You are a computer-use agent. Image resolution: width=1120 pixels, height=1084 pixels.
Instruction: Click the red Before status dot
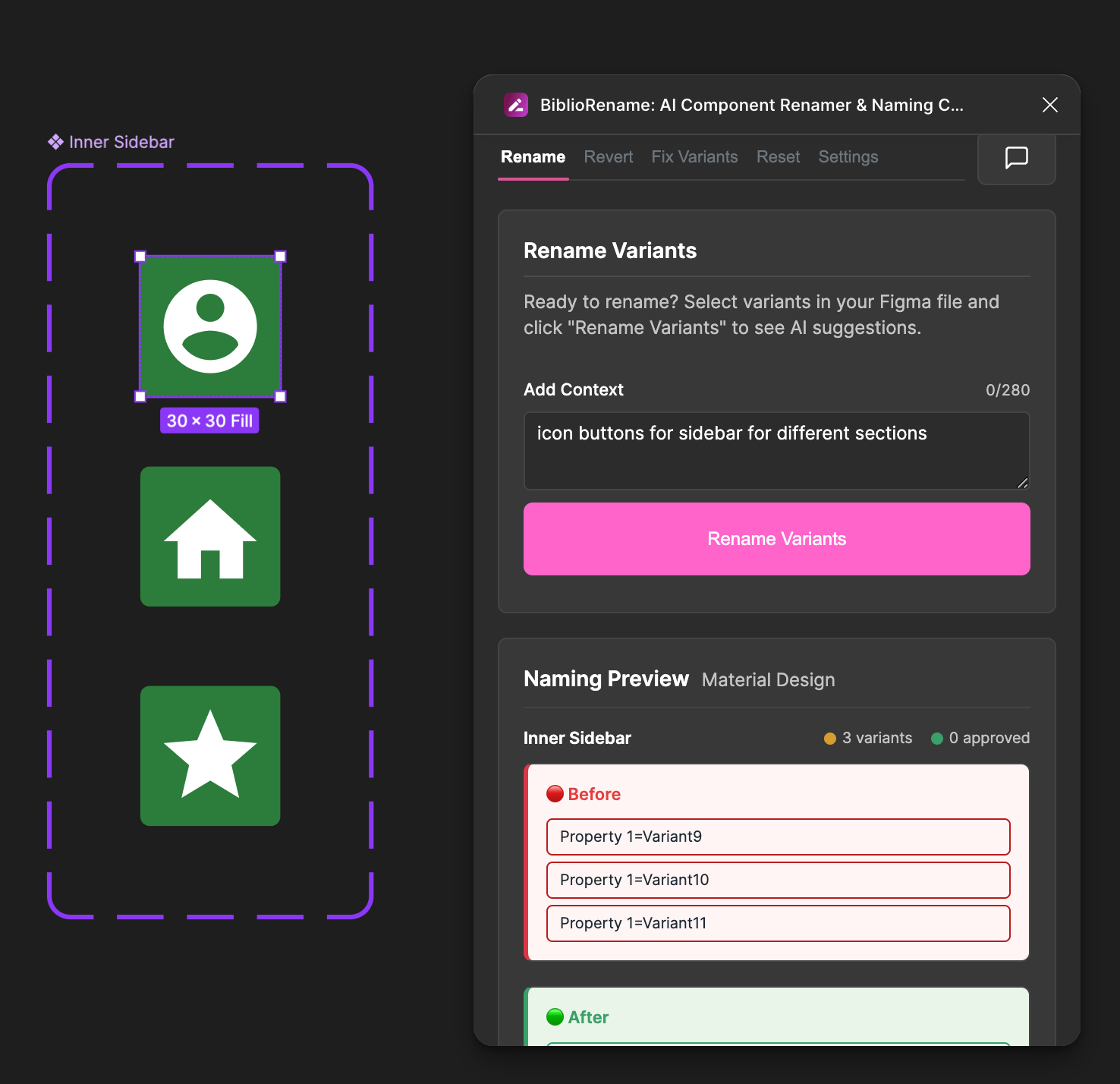tap(556, 793)
